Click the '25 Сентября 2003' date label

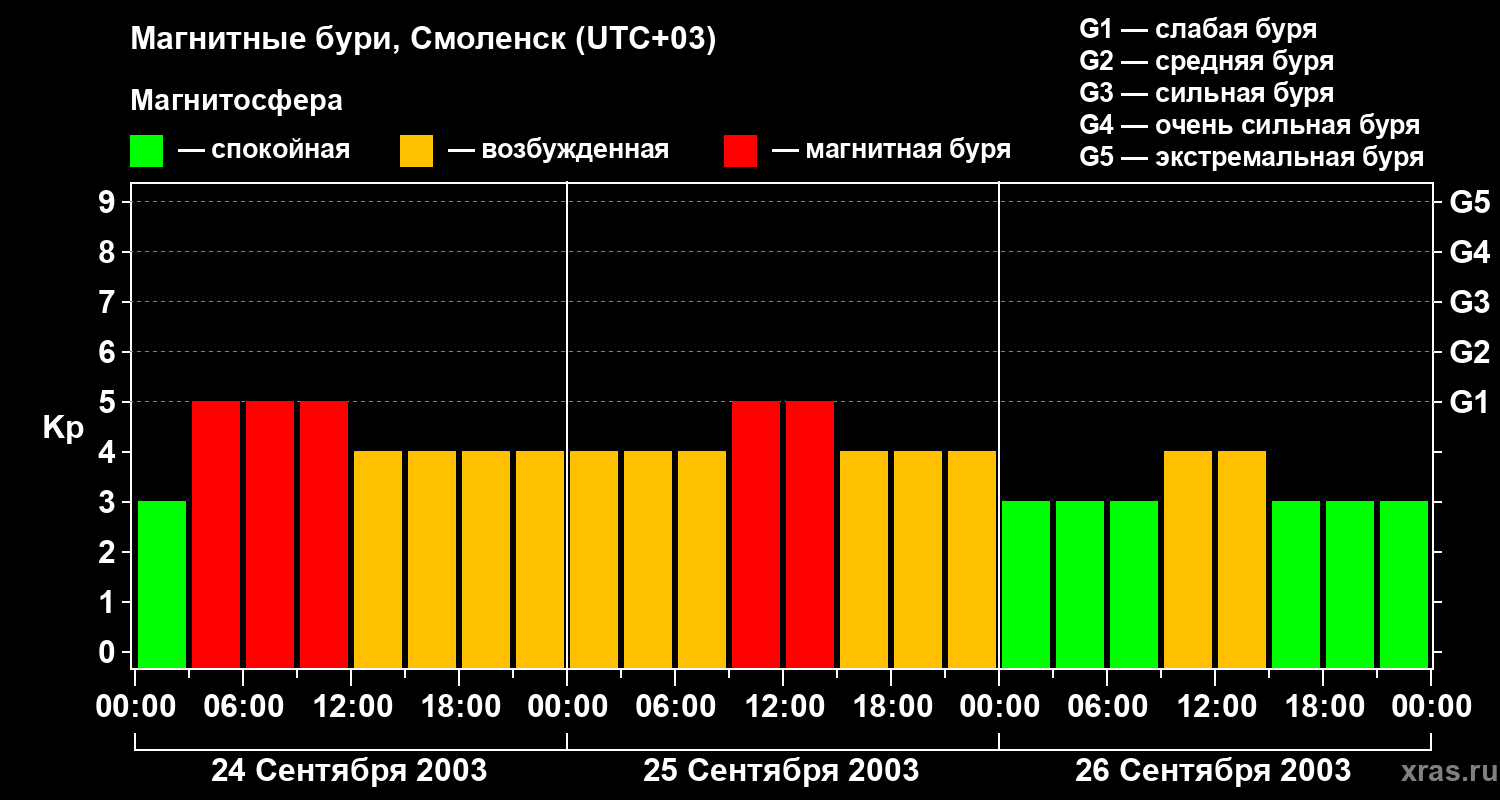point(781,771)
